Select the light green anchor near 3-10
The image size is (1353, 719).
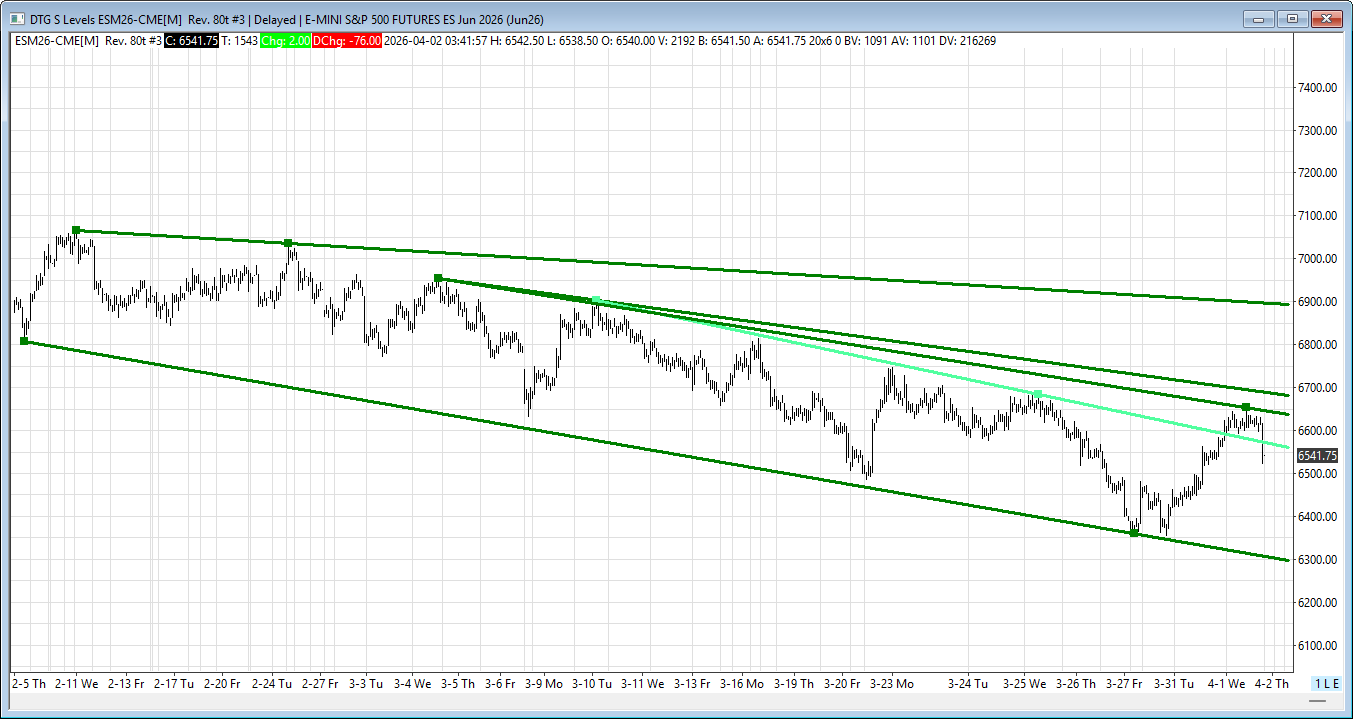(x=597, y=300)
